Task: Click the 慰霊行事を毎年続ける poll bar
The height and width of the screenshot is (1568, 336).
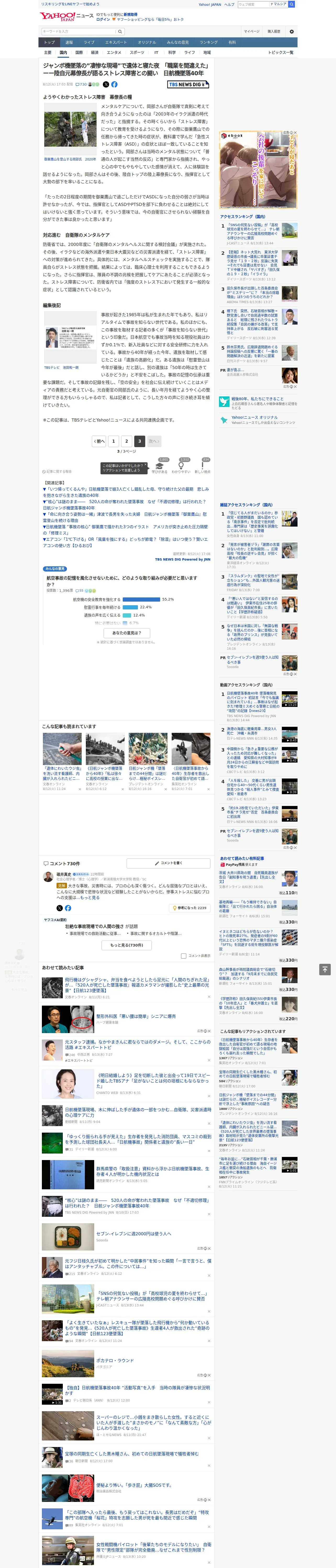Action: 131,608
